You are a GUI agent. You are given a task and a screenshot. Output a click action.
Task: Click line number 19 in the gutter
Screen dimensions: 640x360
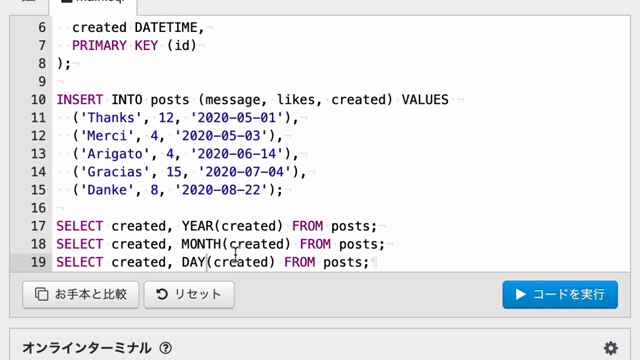click(38, 262)
